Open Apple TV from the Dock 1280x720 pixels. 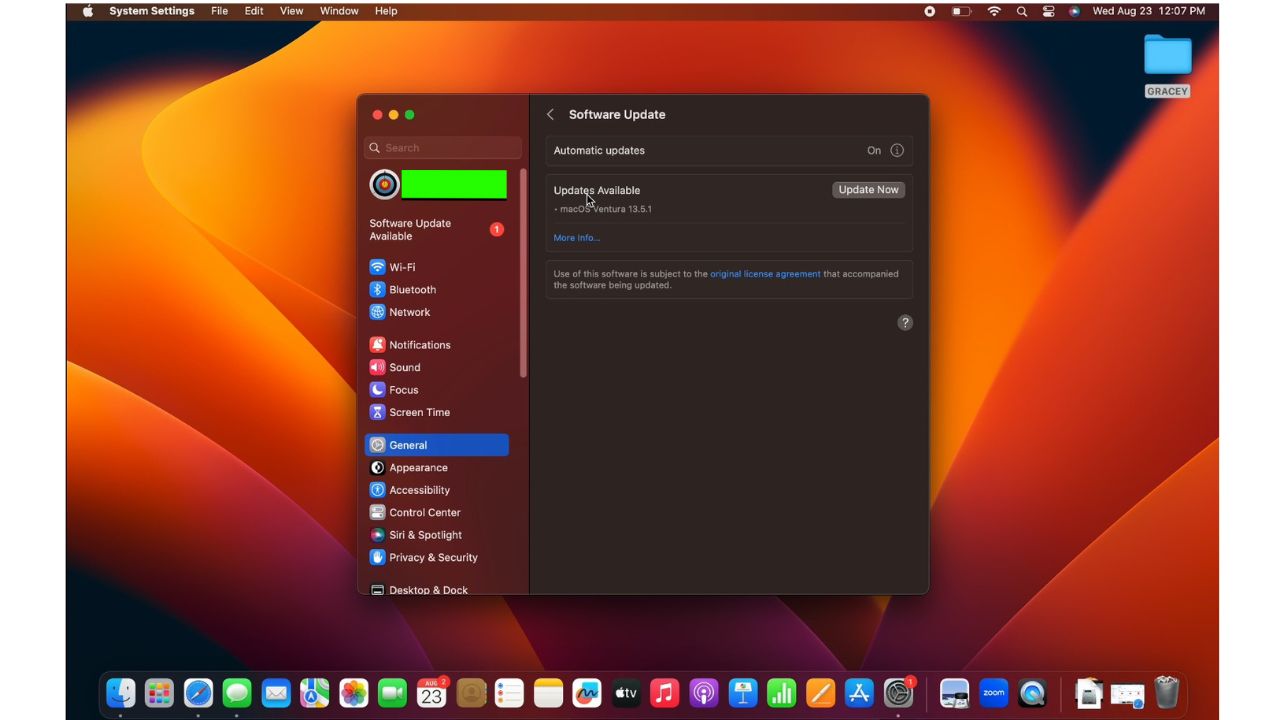[x=626, y=692]
